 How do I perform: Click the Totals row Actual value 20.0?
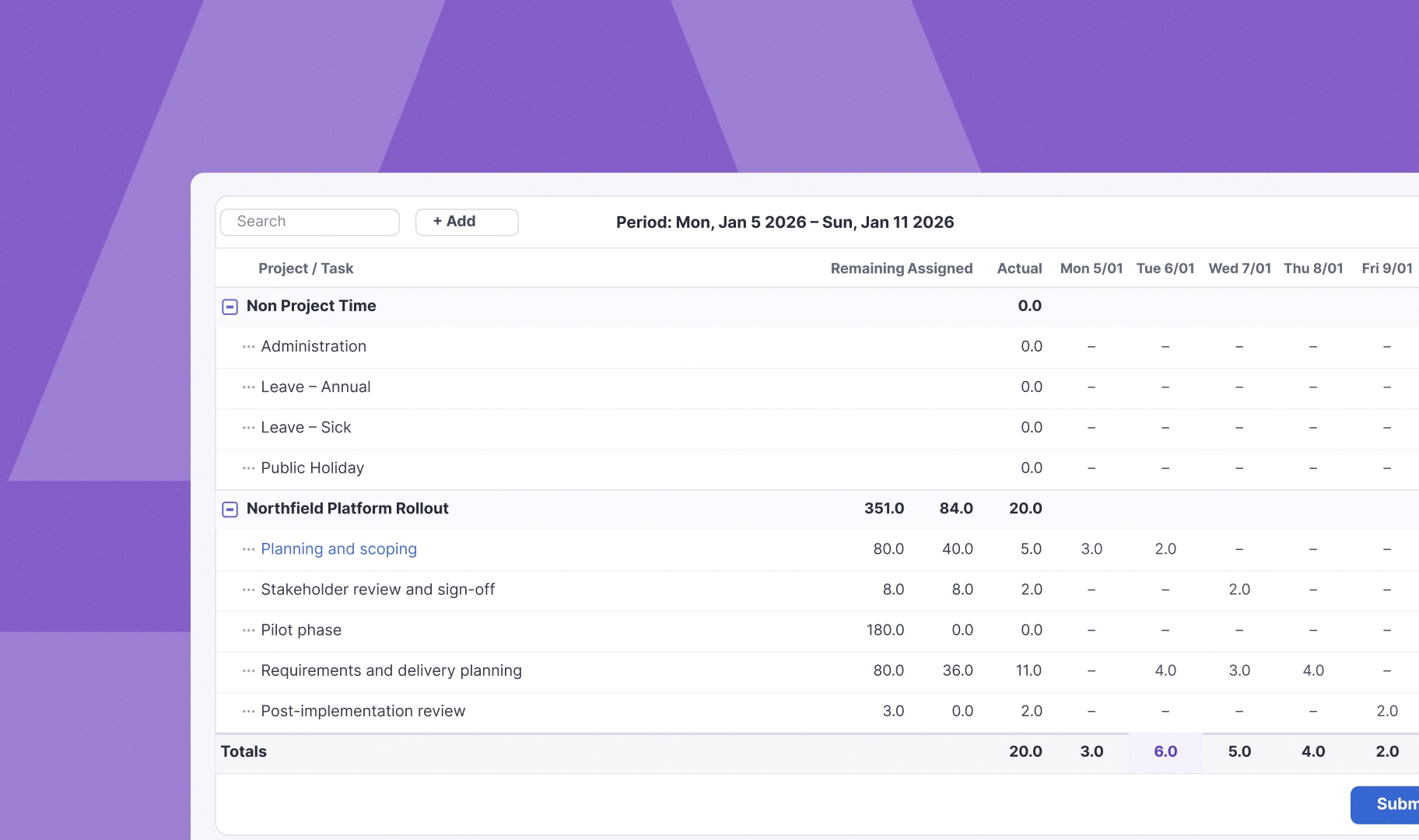pos(1025,752)
